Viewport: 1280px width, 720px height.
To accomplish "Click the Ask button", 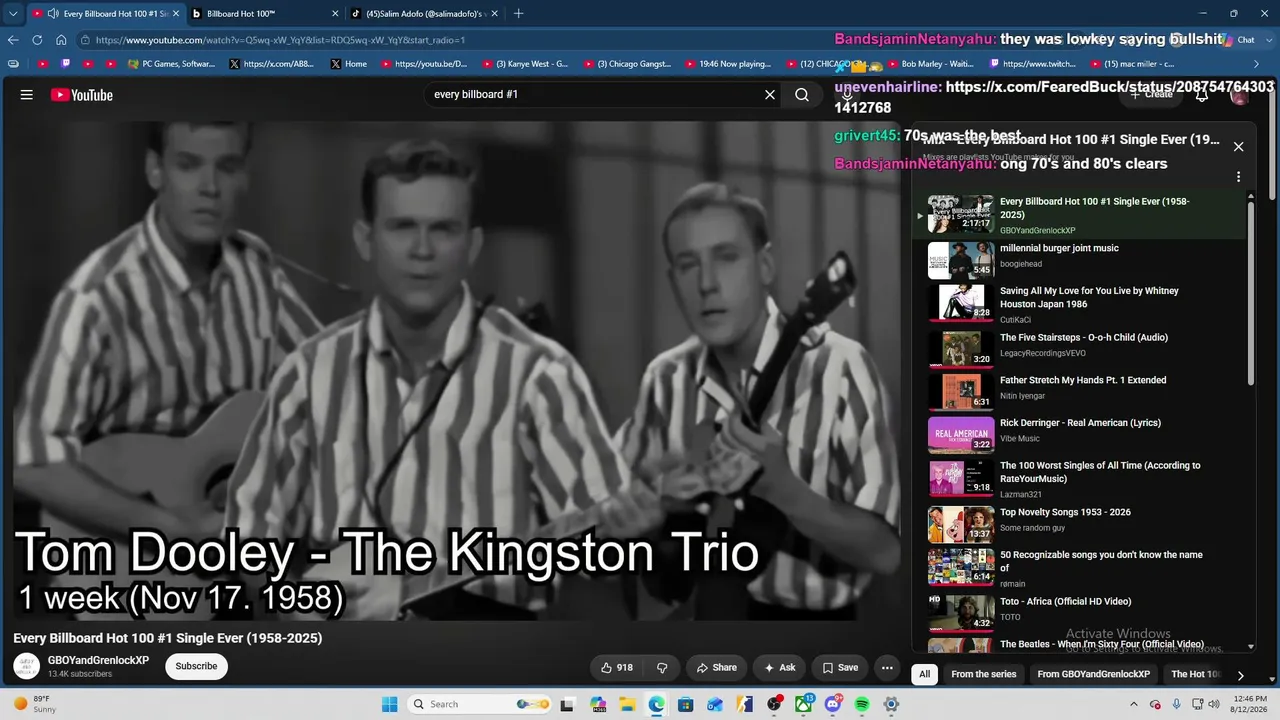I will click(x=780, y=668).
